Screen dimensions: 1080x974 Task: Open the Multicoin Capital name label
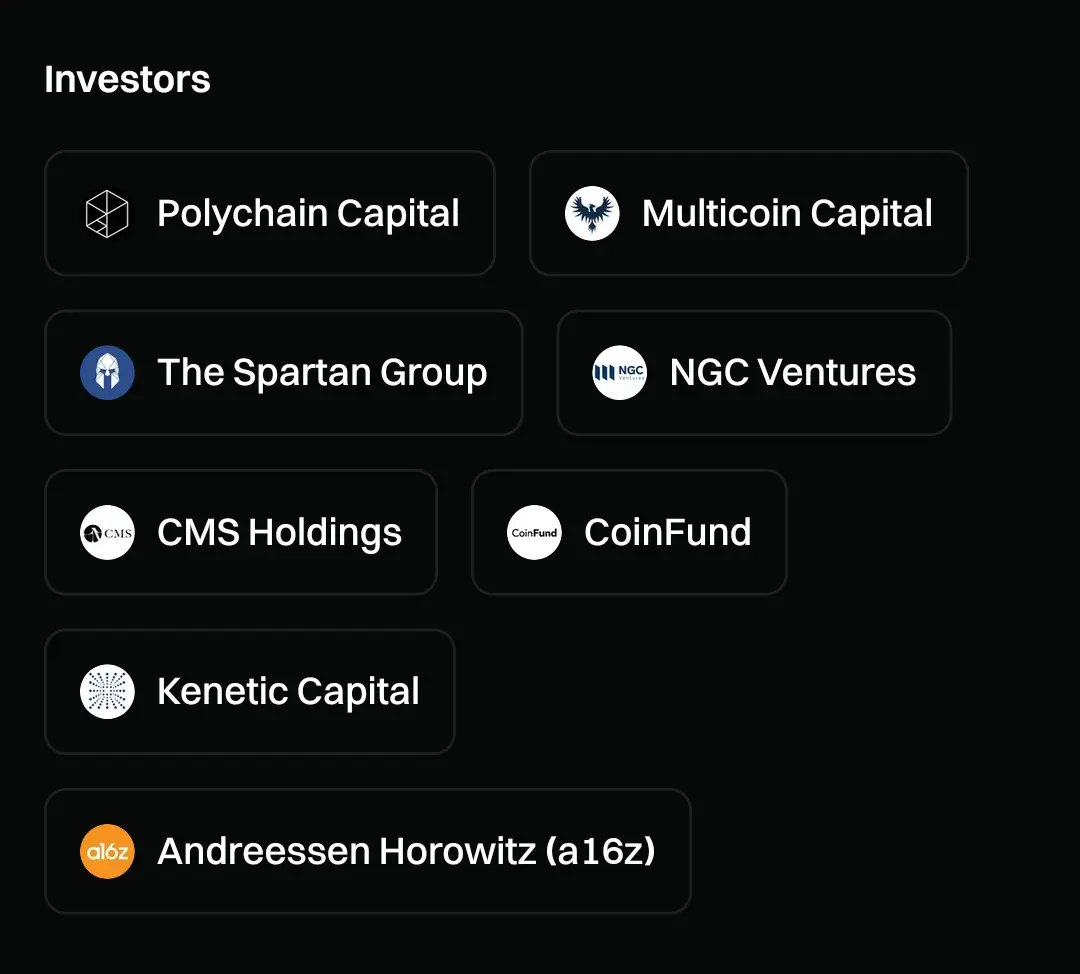[x=787, y=214]
